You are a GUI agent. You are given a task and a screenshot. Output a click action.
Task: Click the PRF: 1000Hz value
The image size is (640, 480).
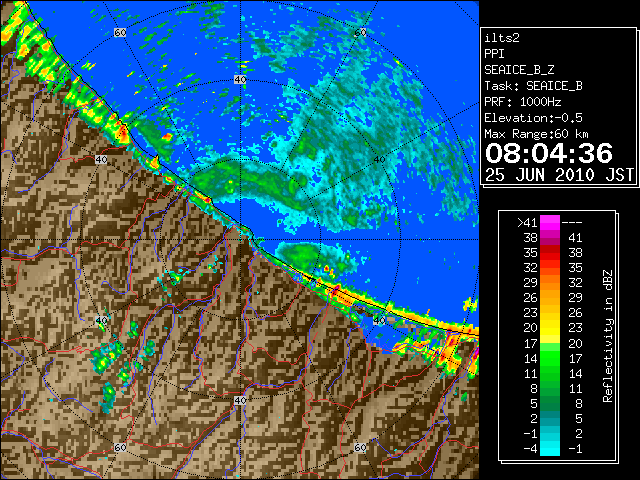[x=522, y=102]
